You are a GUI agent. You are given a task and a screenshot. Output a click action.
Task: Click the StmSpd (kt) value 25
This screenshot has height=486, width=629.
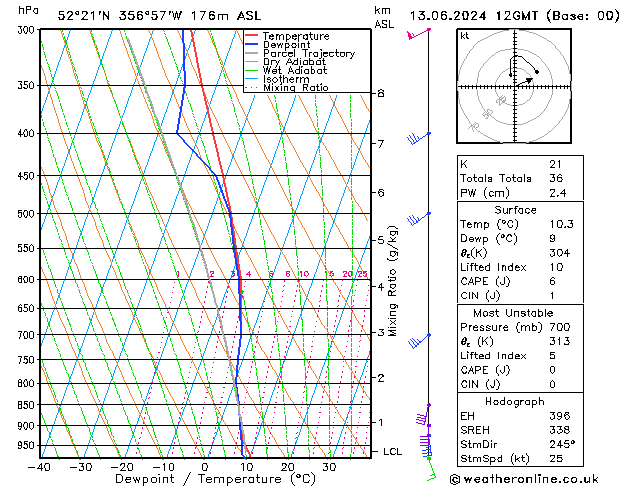point(556,458)
